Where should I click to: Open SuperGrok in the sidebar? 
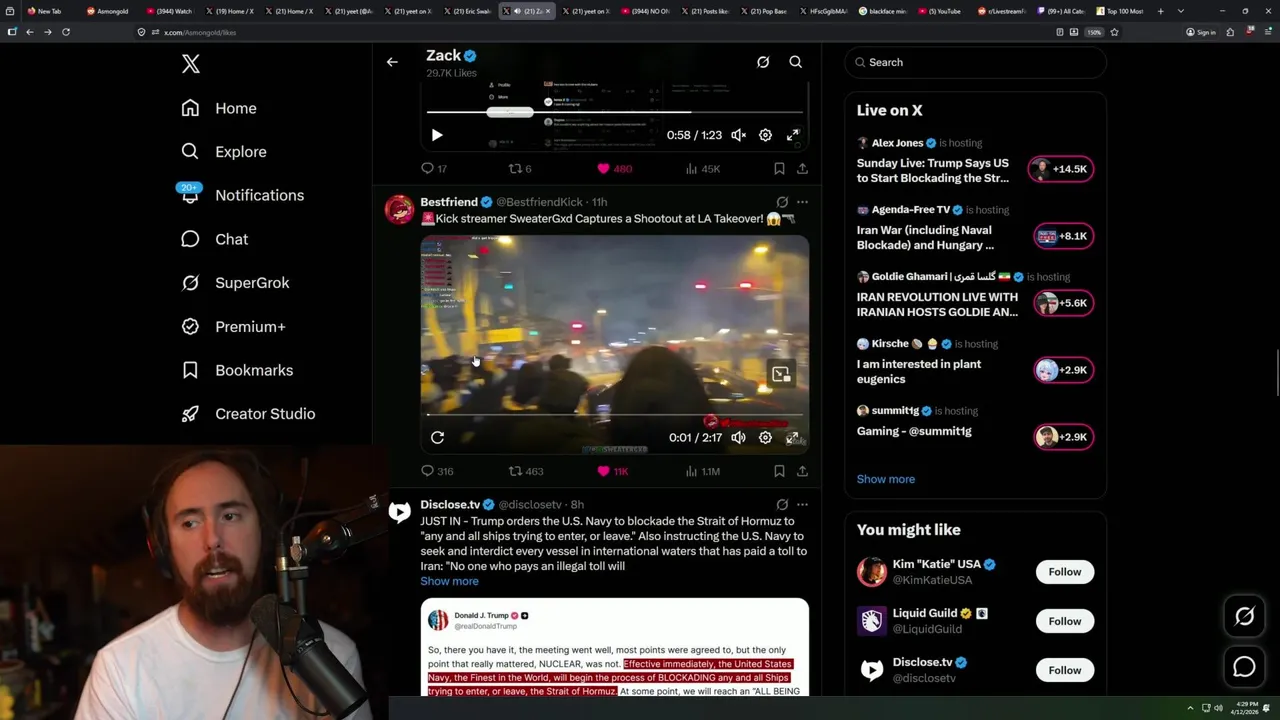(235, 283)
